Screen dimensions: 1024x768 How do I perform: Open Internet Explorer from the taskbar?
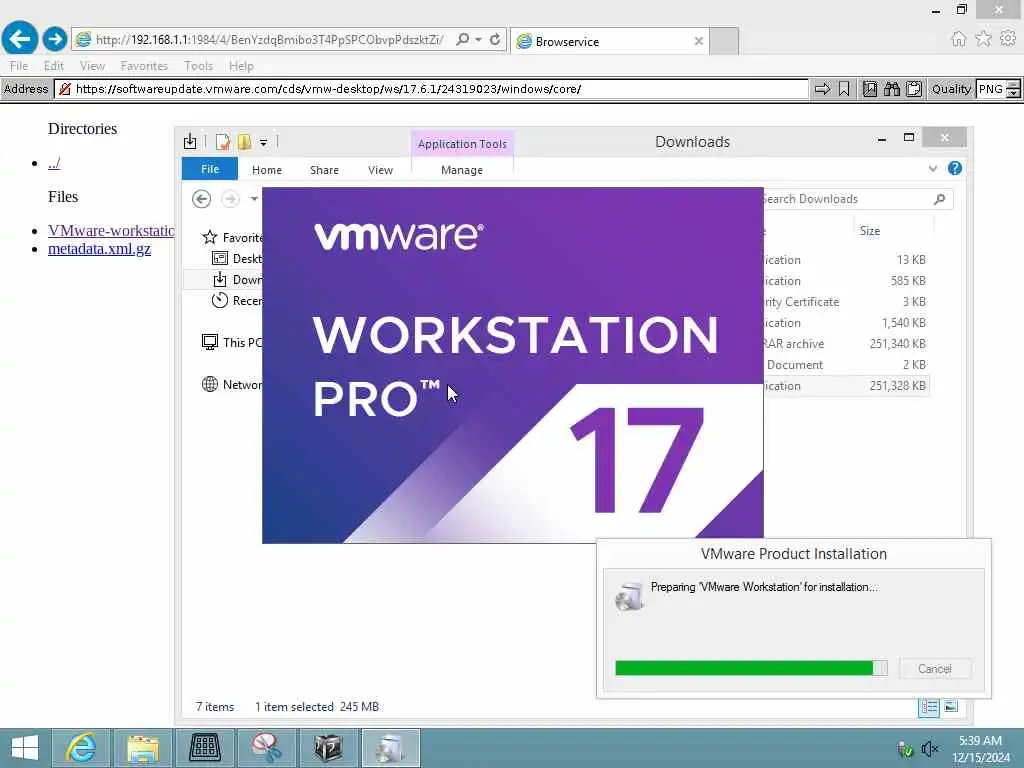tap(81, 748)
